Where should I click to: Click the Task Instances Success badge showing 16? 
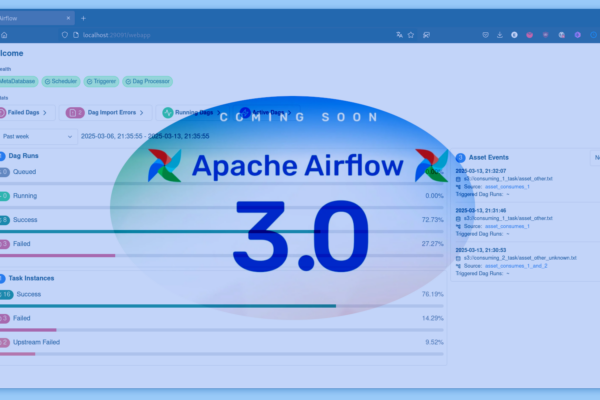click(x=7, y=294)
